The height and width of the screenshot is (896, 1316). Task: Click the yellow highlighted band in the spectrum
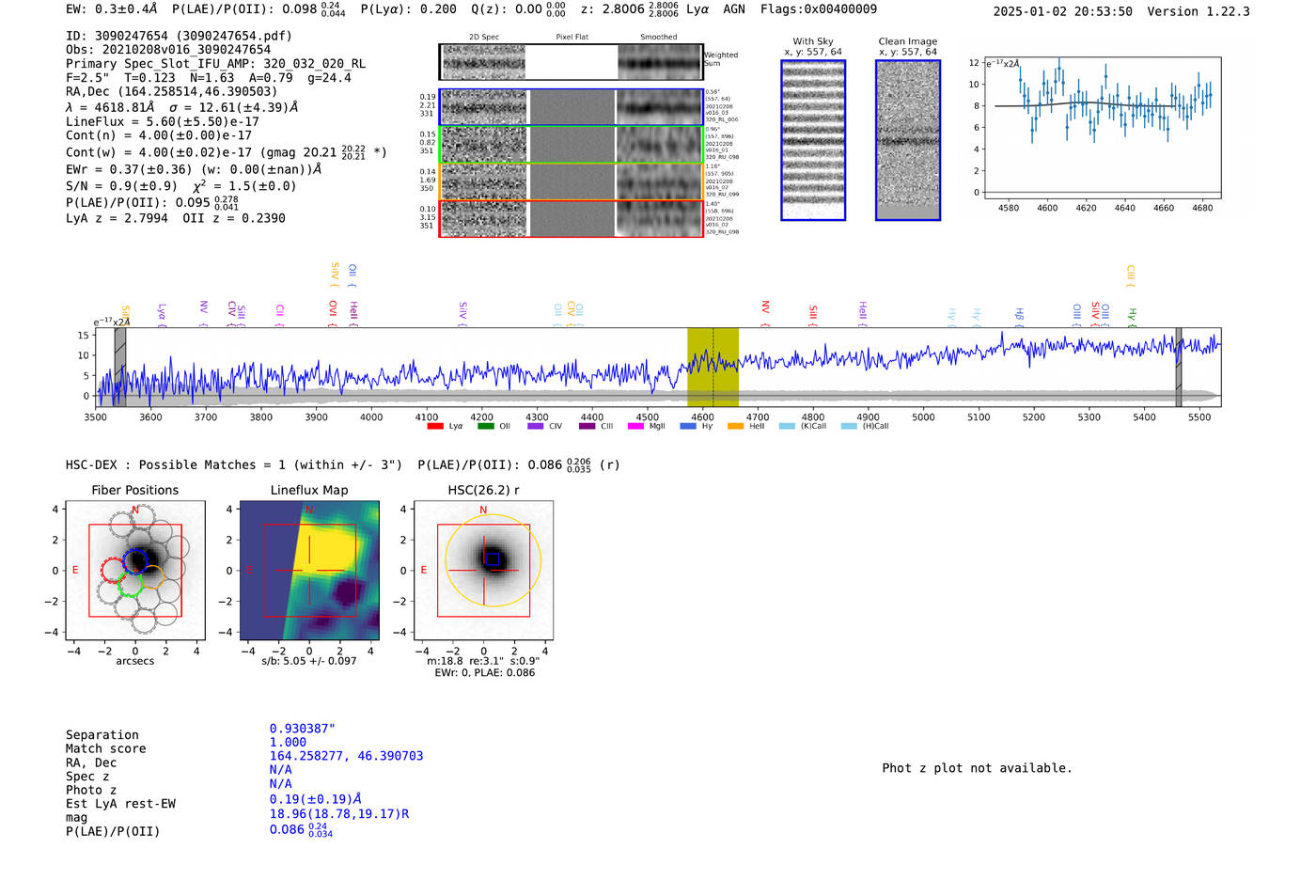coord(713,367)
